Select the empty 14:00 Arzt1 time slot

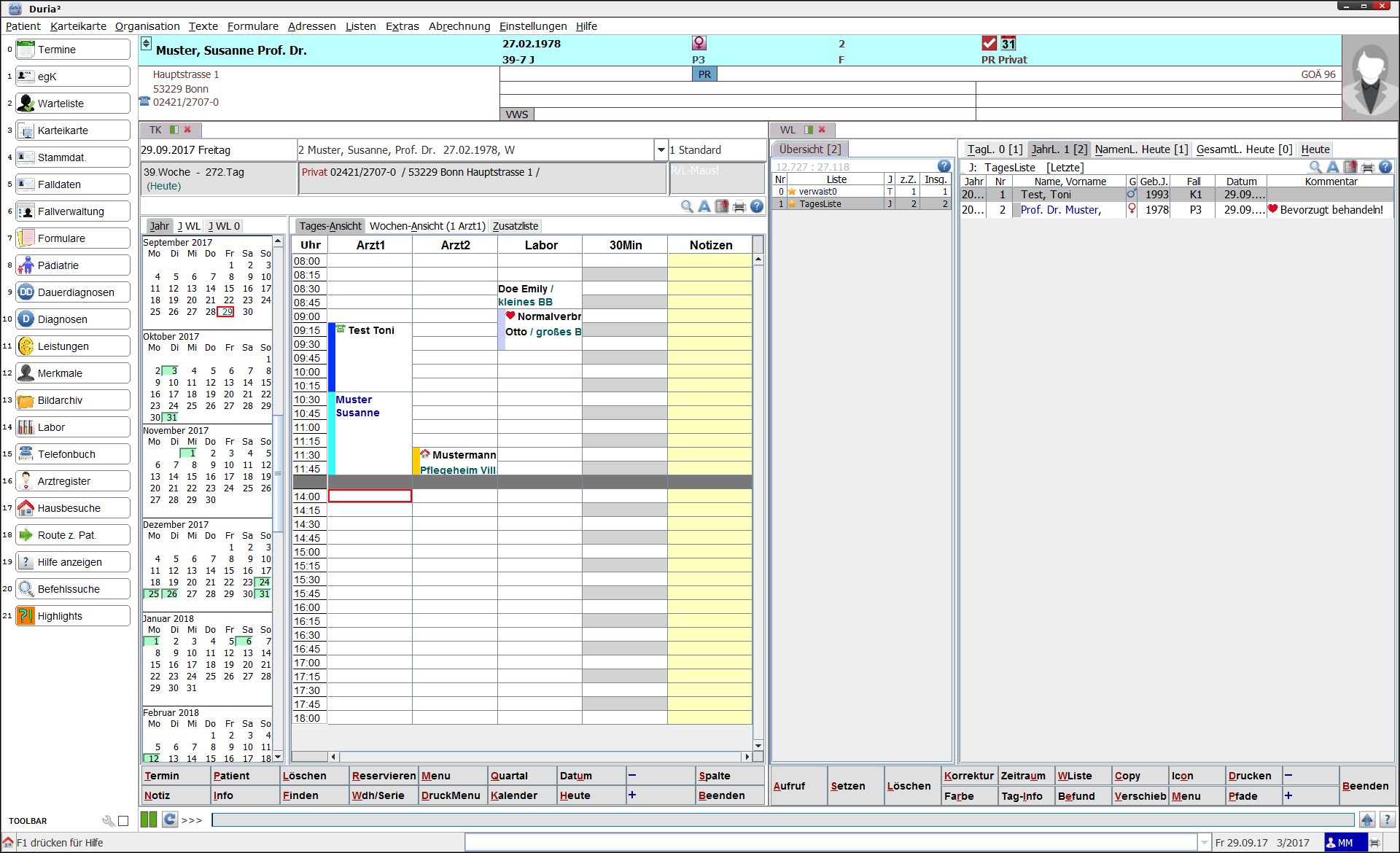tap(370, 496)
